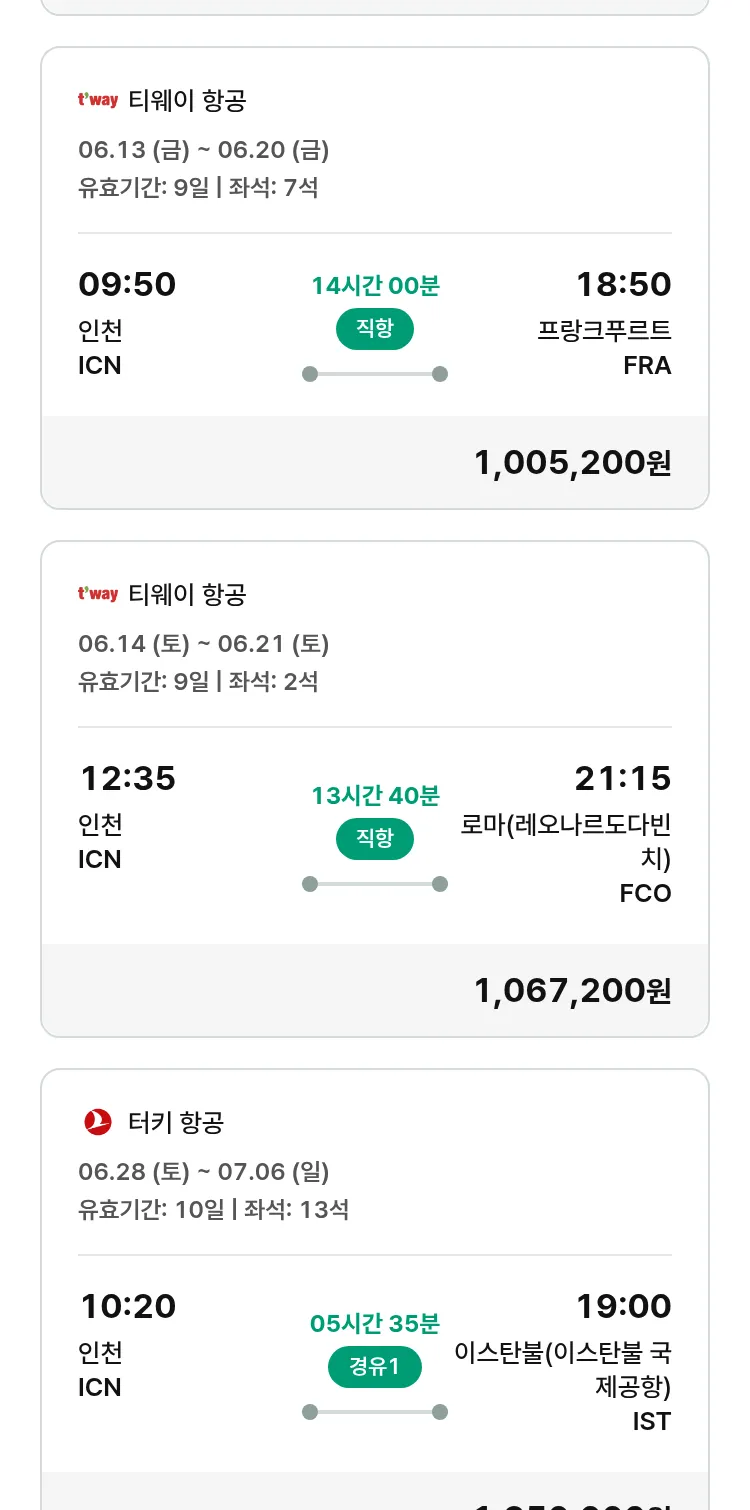Click the route line under 13시간 40분
Screen dimensions: 750x1510
(x=375, y=884)
